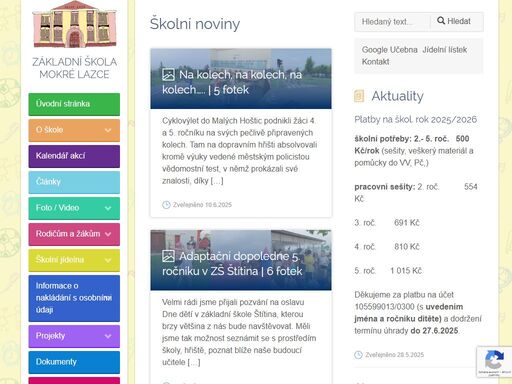
Task: Open article Na kolech, na kolech, na kolech
Action: click(232, 82)
